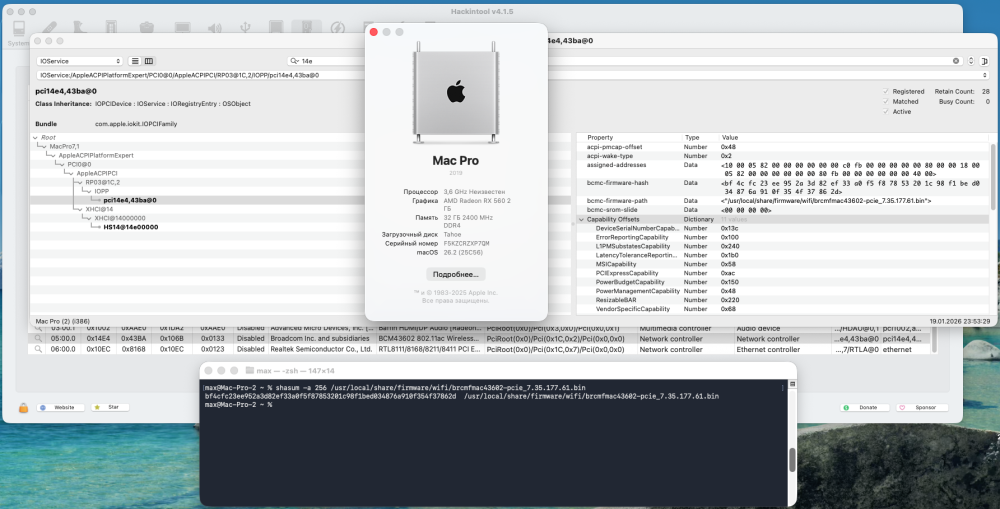This screenshot has height=509, width=1000.
Task: Collapse the MacPro7,1 tree node
Action: [x=43, y=147]
